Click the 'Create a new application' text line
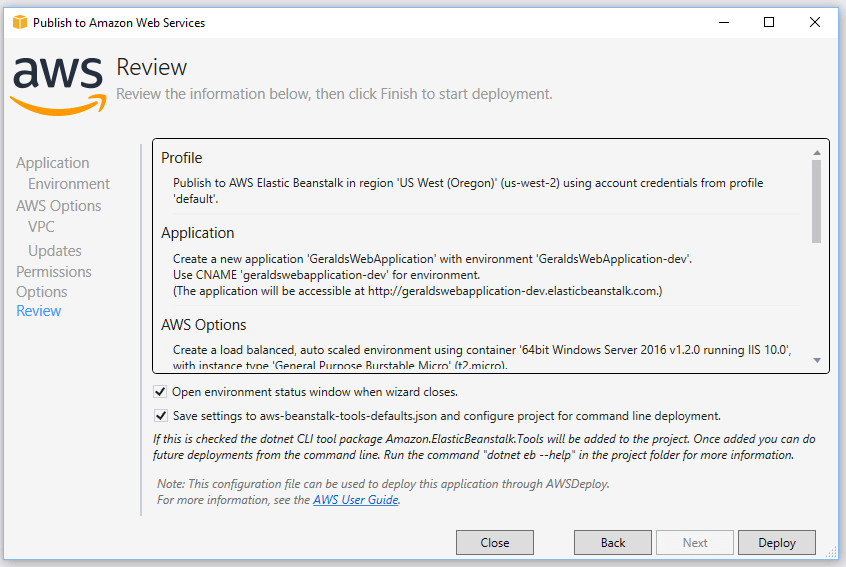Viewport: 846px width, 567px height. point(432,259)
